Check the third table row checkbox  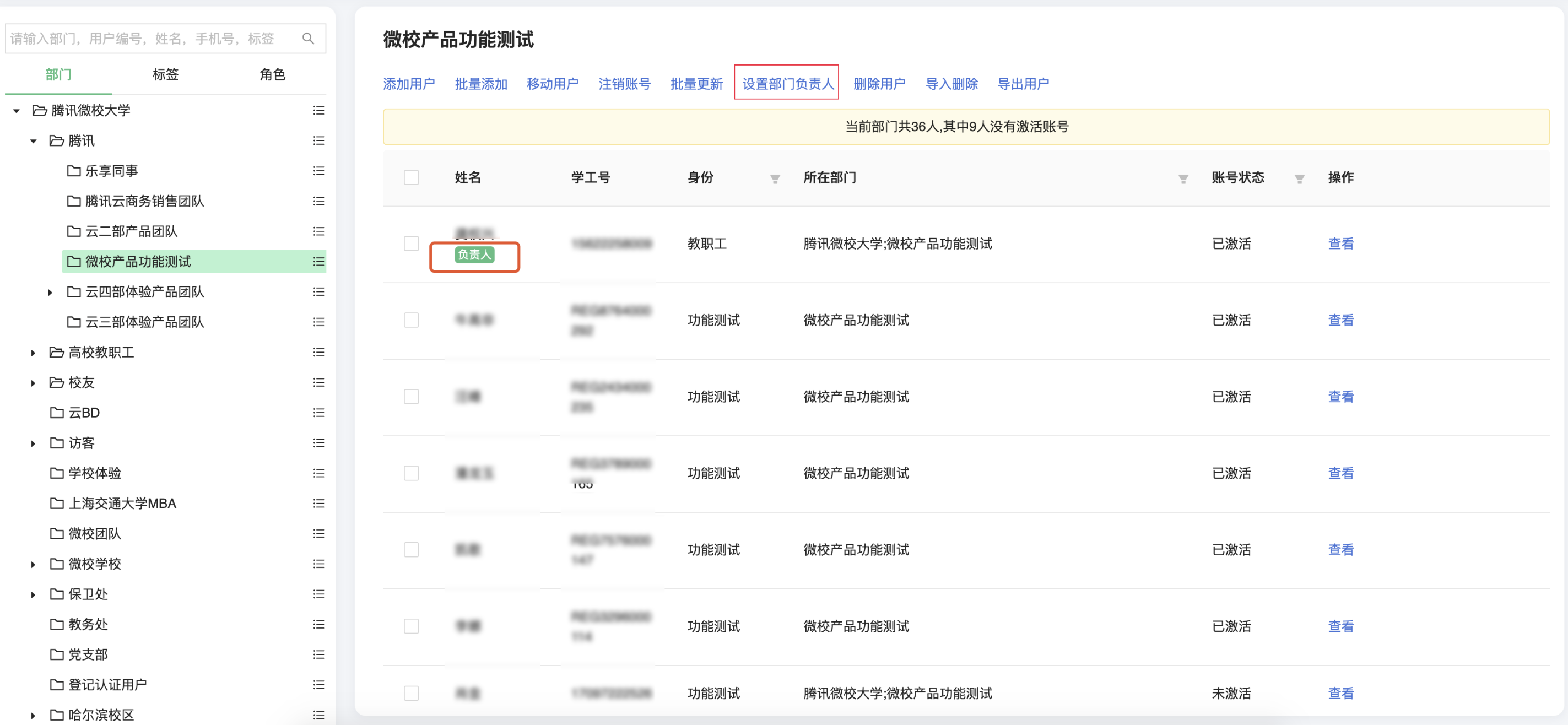tap(412, 397)
